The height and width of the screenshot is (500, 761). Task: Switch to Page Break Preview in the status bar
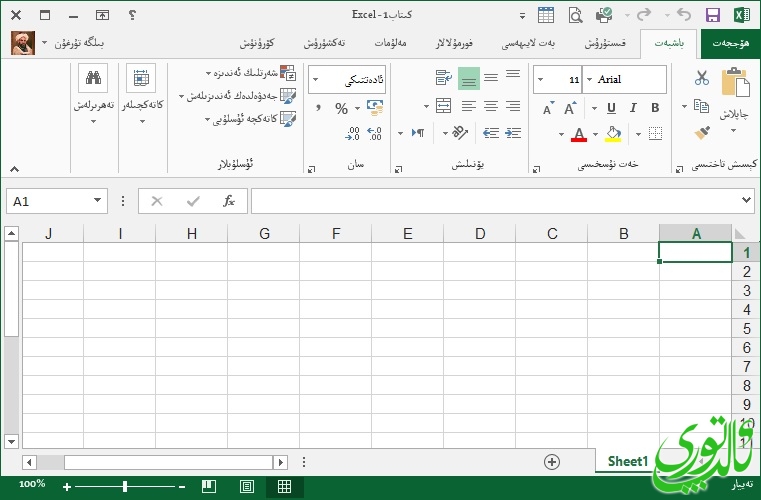(209, 486)
